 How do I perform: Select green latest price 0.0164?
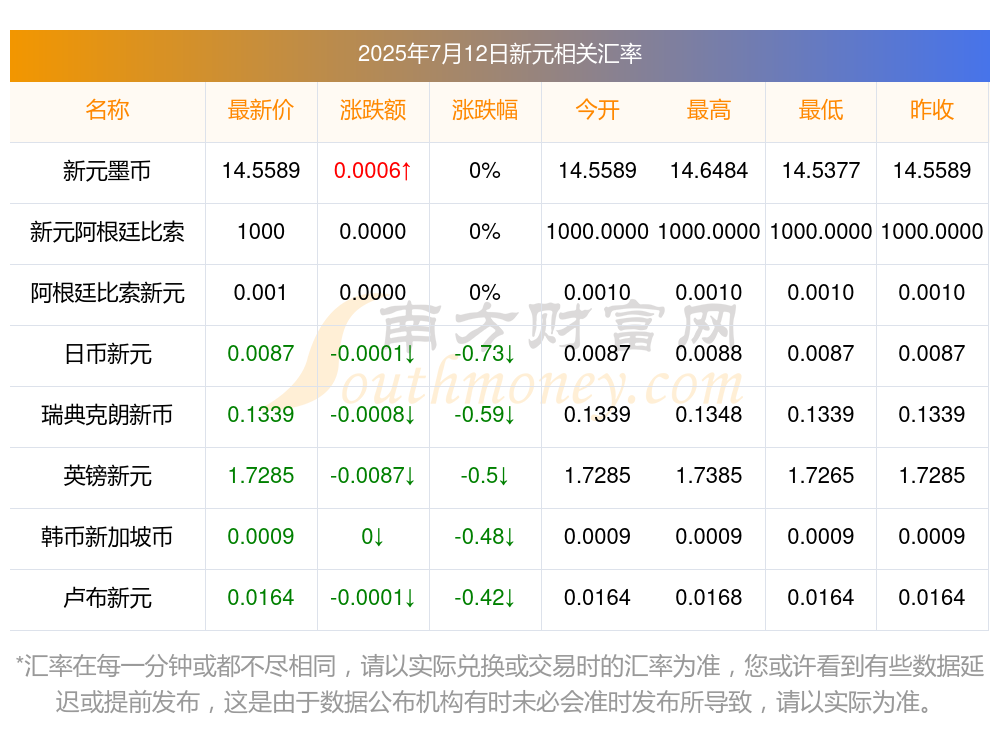(261, 598)
